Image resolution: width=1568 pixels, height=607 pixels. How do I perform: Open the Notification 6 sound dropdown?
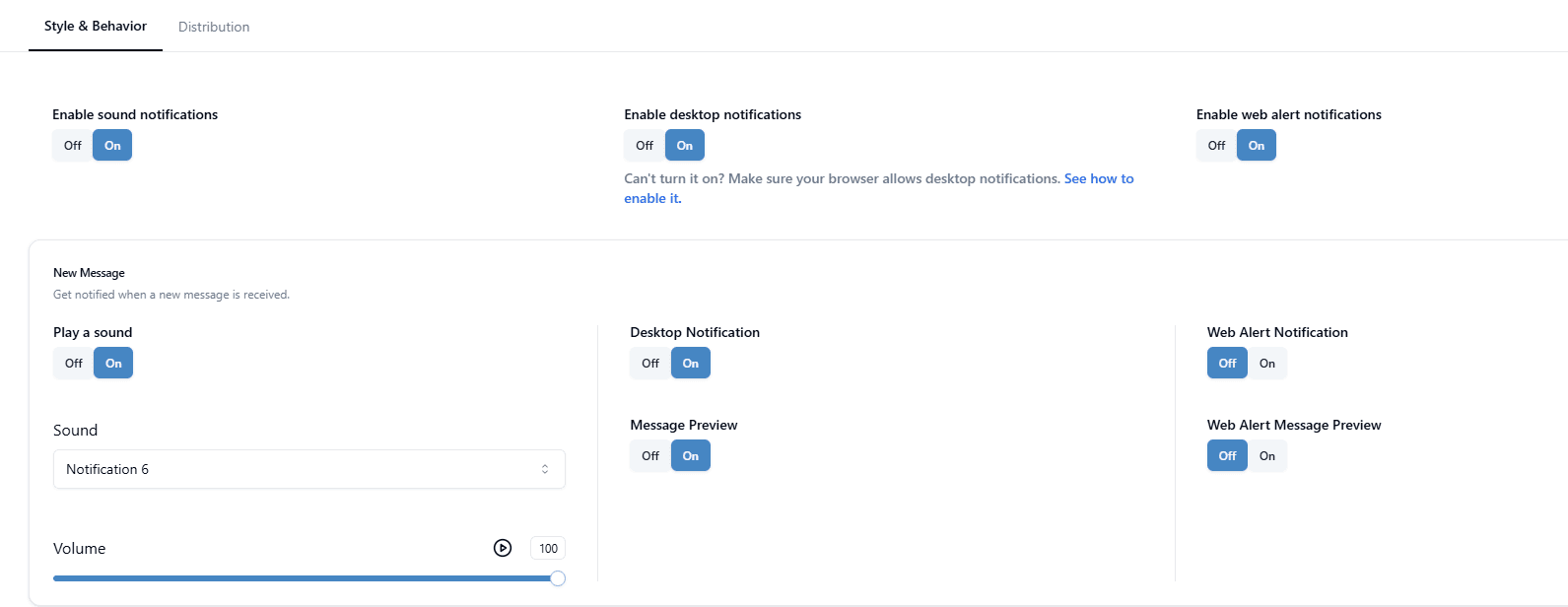click(309, 469)
